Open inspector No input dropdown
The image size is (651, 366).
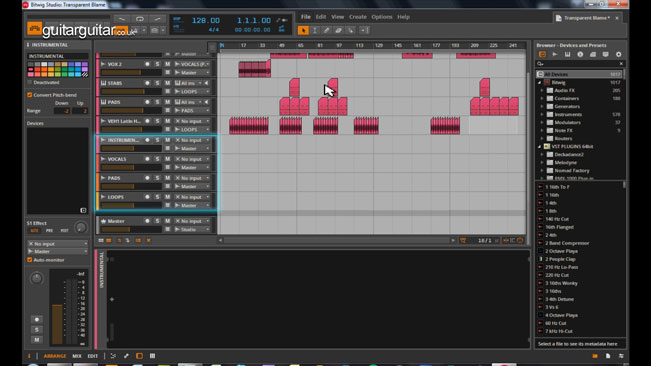(58, 244)
